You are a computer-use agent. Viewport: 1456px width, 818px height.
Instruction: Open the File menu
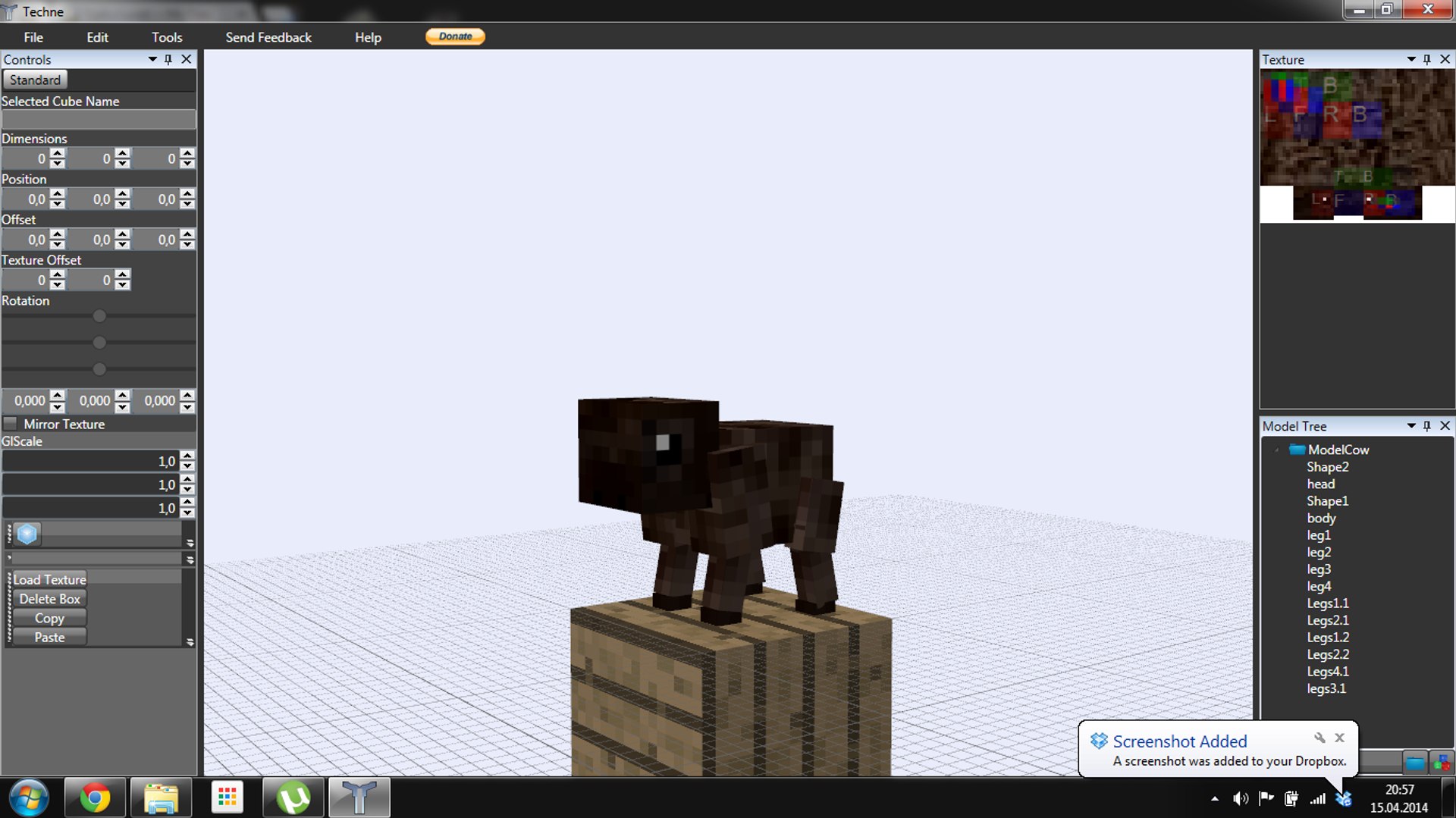coord(33,37)
